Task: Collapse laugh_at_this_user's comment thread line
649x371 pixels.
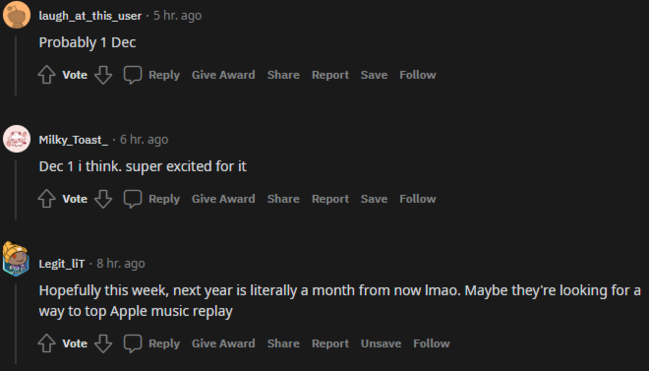Action: [16, 66]
